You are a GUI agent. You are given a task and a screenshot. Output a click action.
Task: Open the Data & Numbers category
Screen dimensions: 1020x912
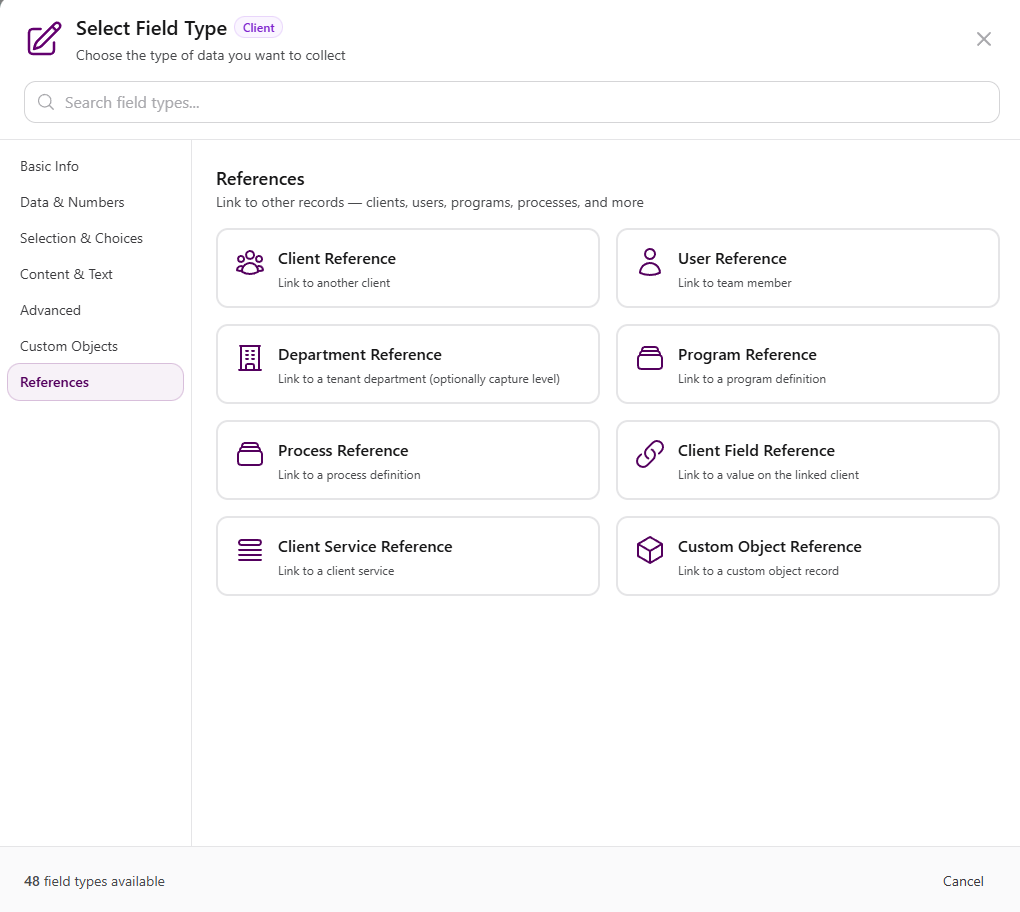96,202
